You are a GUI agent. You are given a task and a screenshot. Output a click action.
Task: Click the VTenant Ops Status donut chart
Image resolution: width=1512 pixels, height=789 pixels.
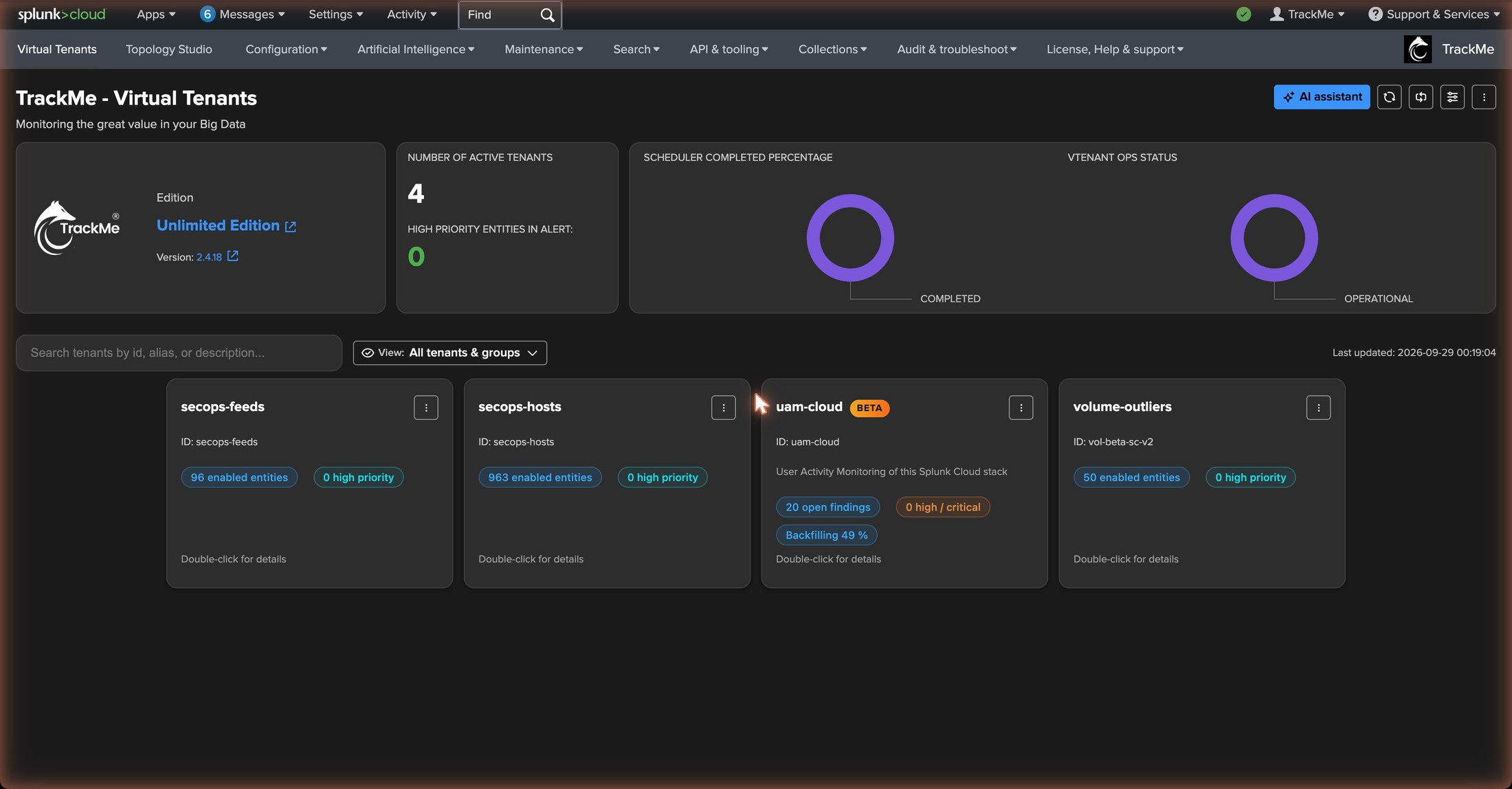coord(1274,238)
